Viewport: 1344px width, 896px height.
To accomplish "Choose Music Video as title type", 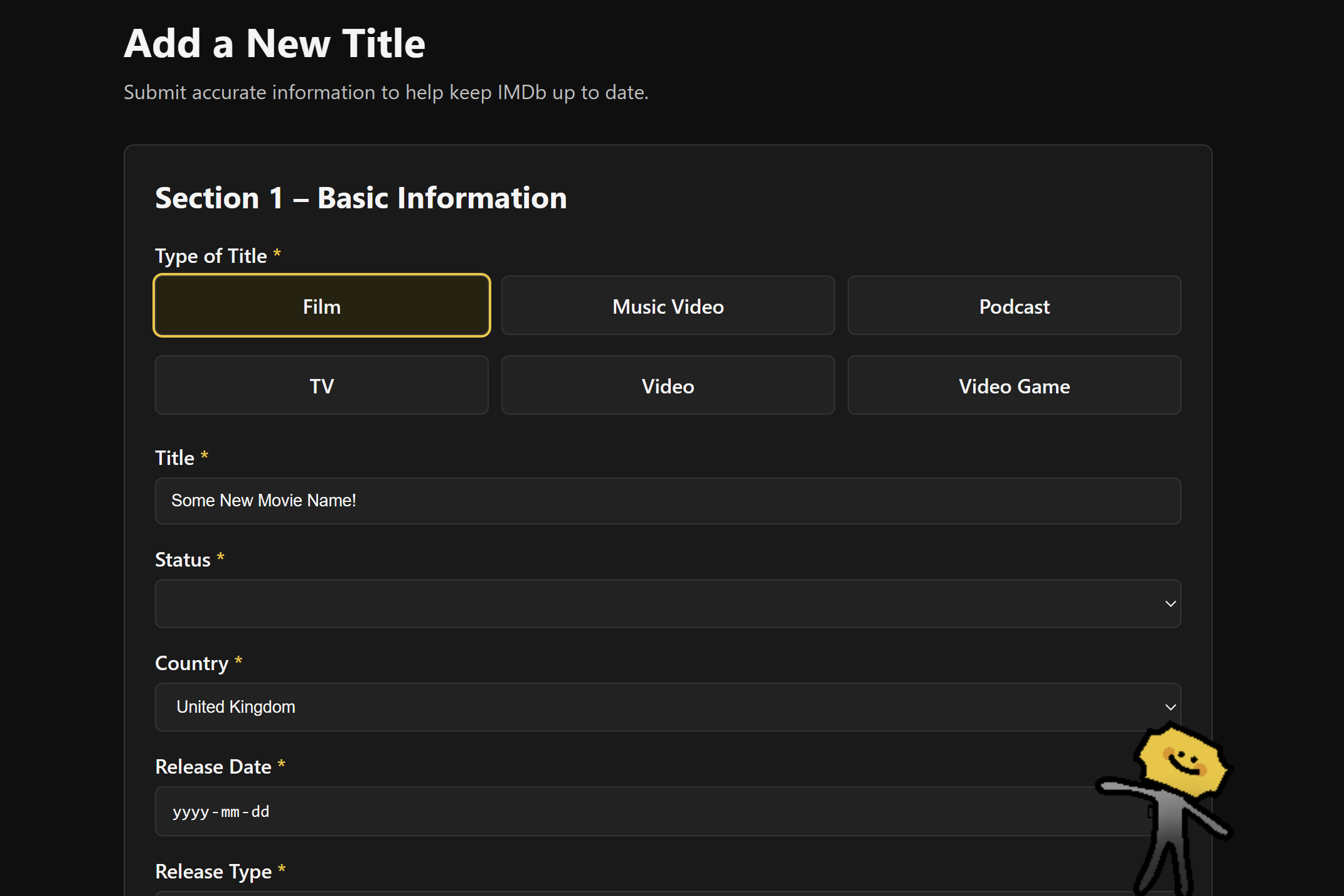I will tap(668, 306).
